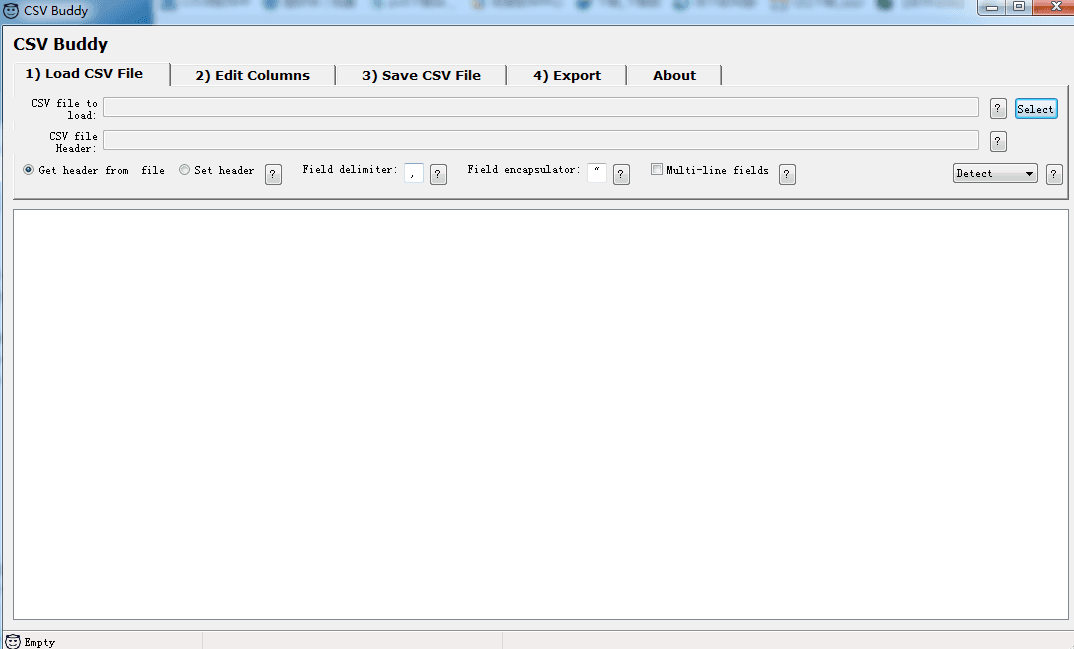The image size is (1074, 649).
Task: Click the CSV file Header field
Action: point(540,140)
